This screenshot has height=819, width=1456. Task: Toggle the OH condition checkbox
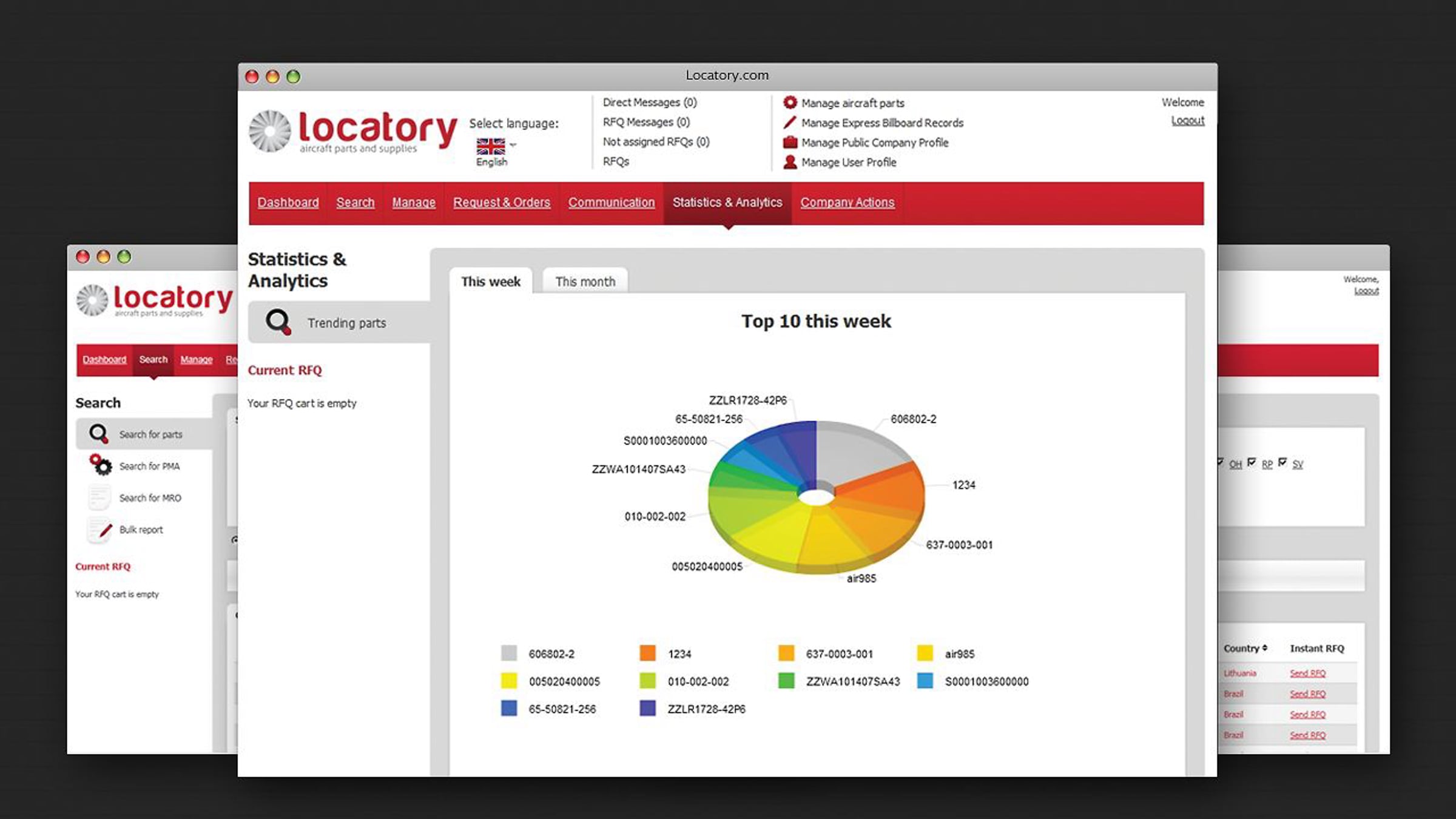point(1220,462)
